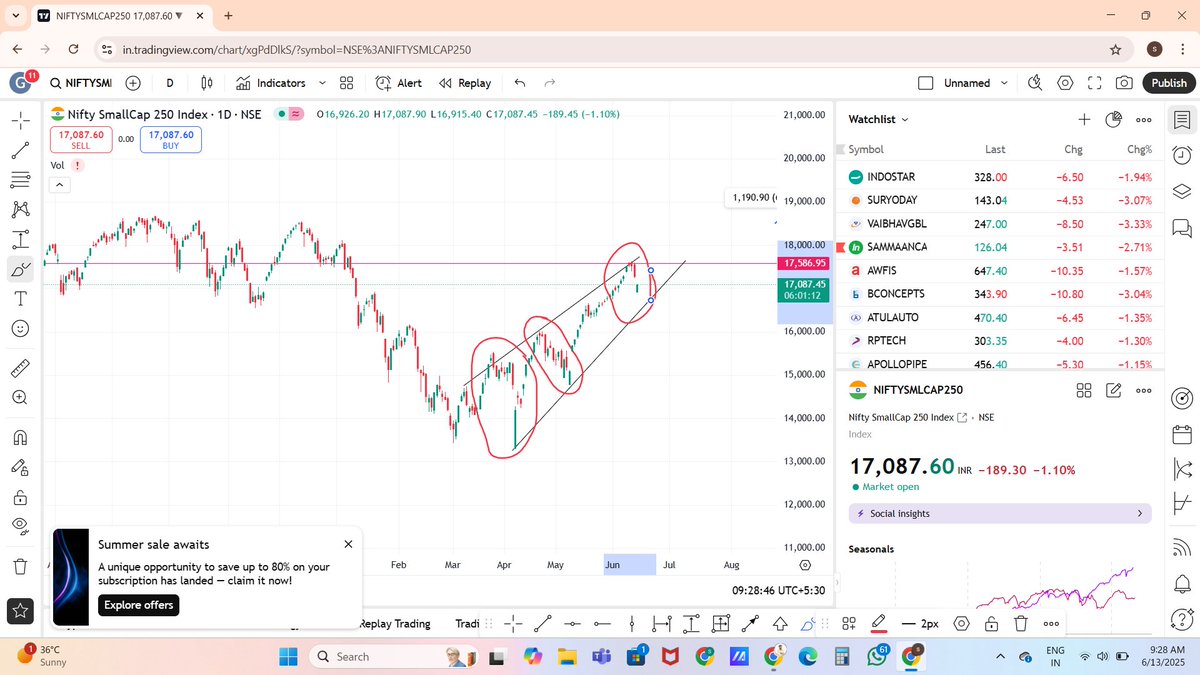Toggle lock all drawings in bottom toolbar
This screenshot has width=1200, height=675.
tap(991, 623)
